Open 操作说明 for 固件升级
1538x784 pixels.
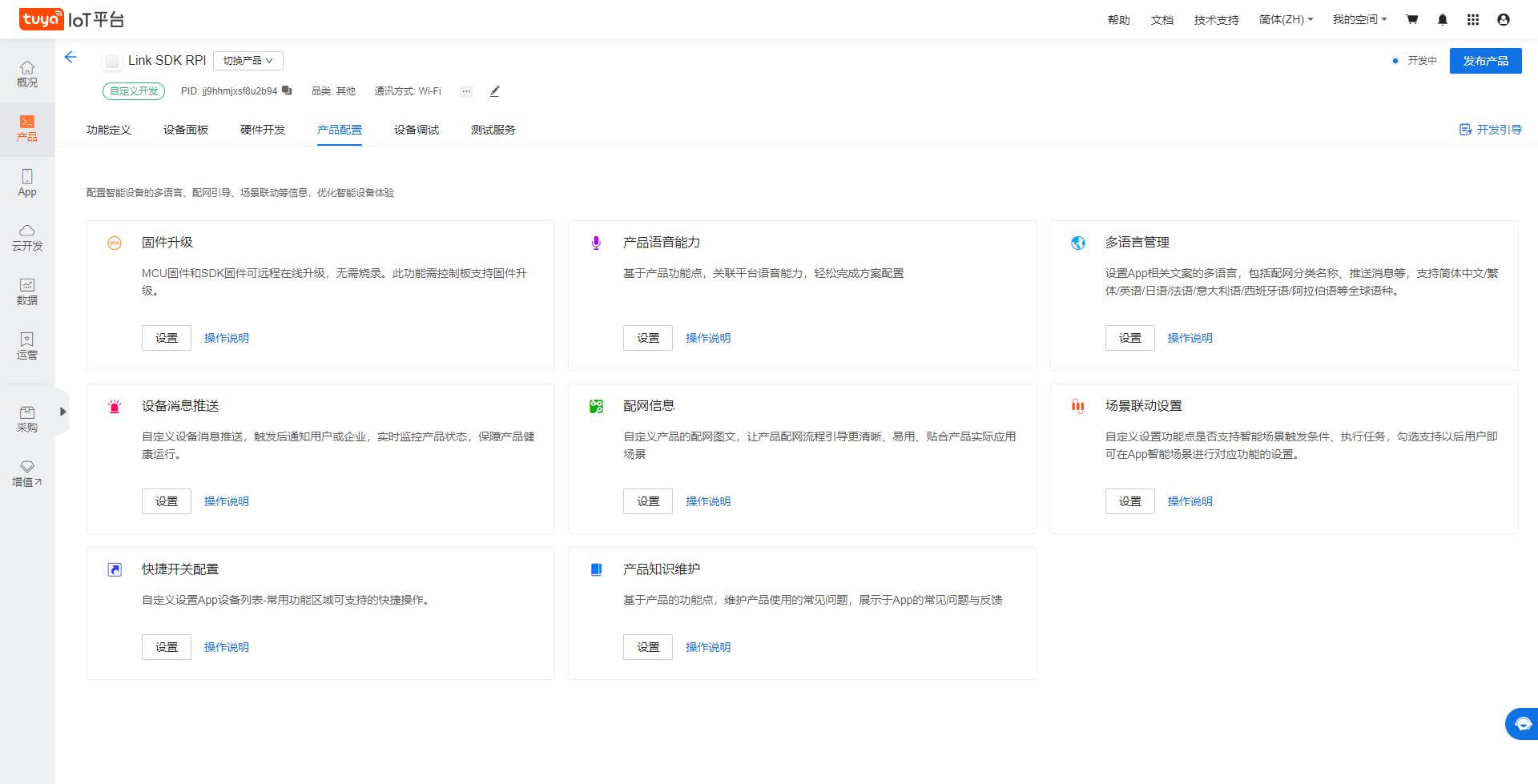[x=227, y=338]
